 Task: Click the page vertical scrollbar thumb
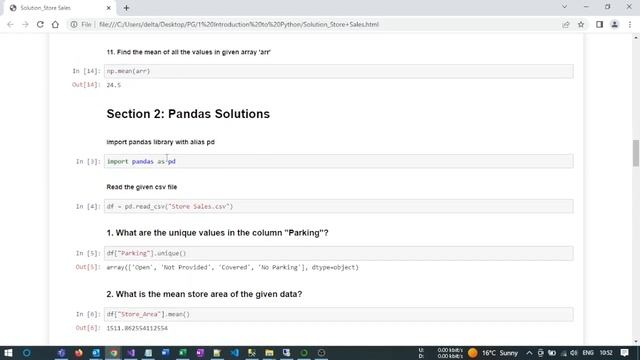coord(636,153)
